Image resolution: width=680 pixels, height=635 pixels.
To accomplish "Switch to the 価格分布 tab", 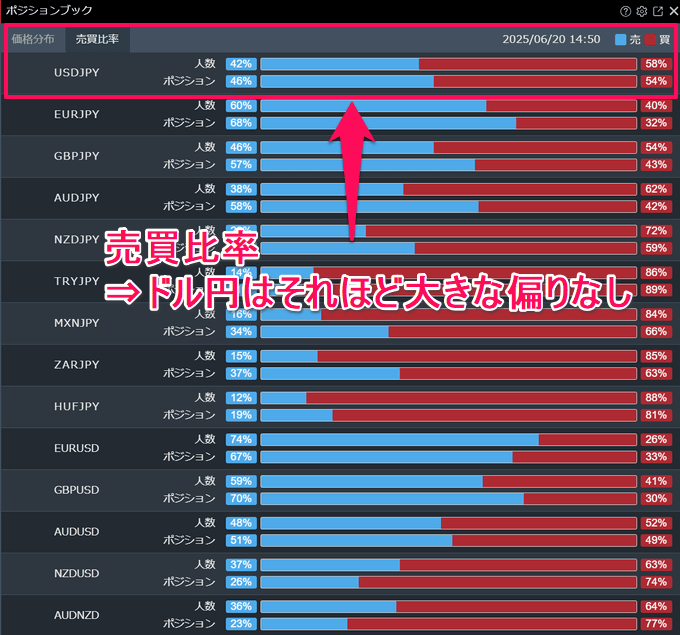I will point(33,39).
